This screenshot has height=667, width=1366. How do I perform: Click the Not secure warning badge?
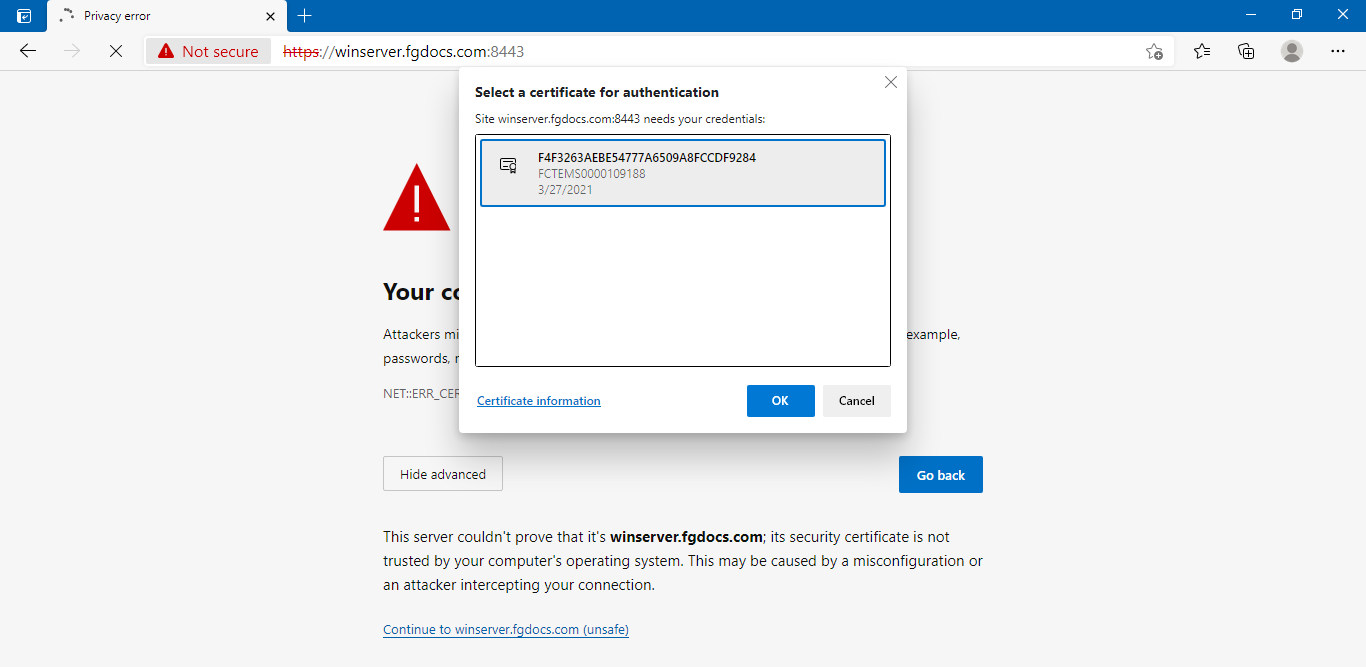(209, 51)
